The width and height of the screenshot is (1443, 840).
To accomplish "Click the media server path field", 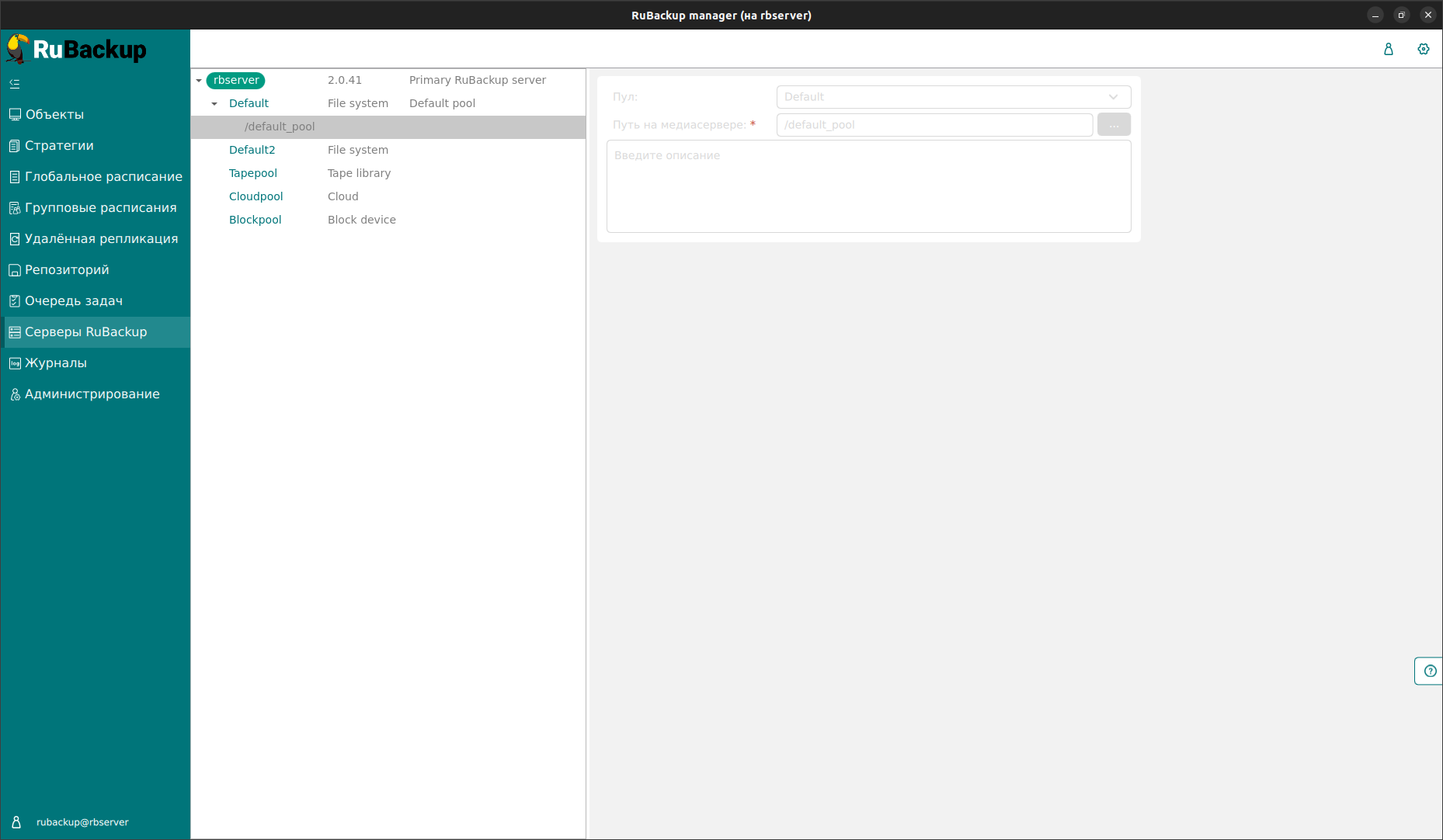I will point(934,125).
